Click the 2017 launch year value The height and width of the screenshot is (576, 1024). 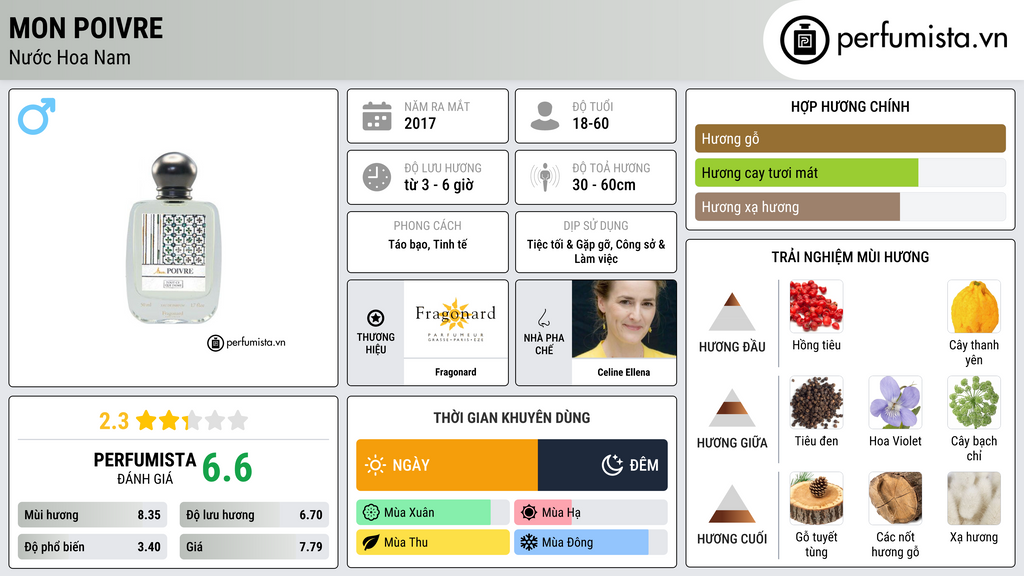[420, 123]
